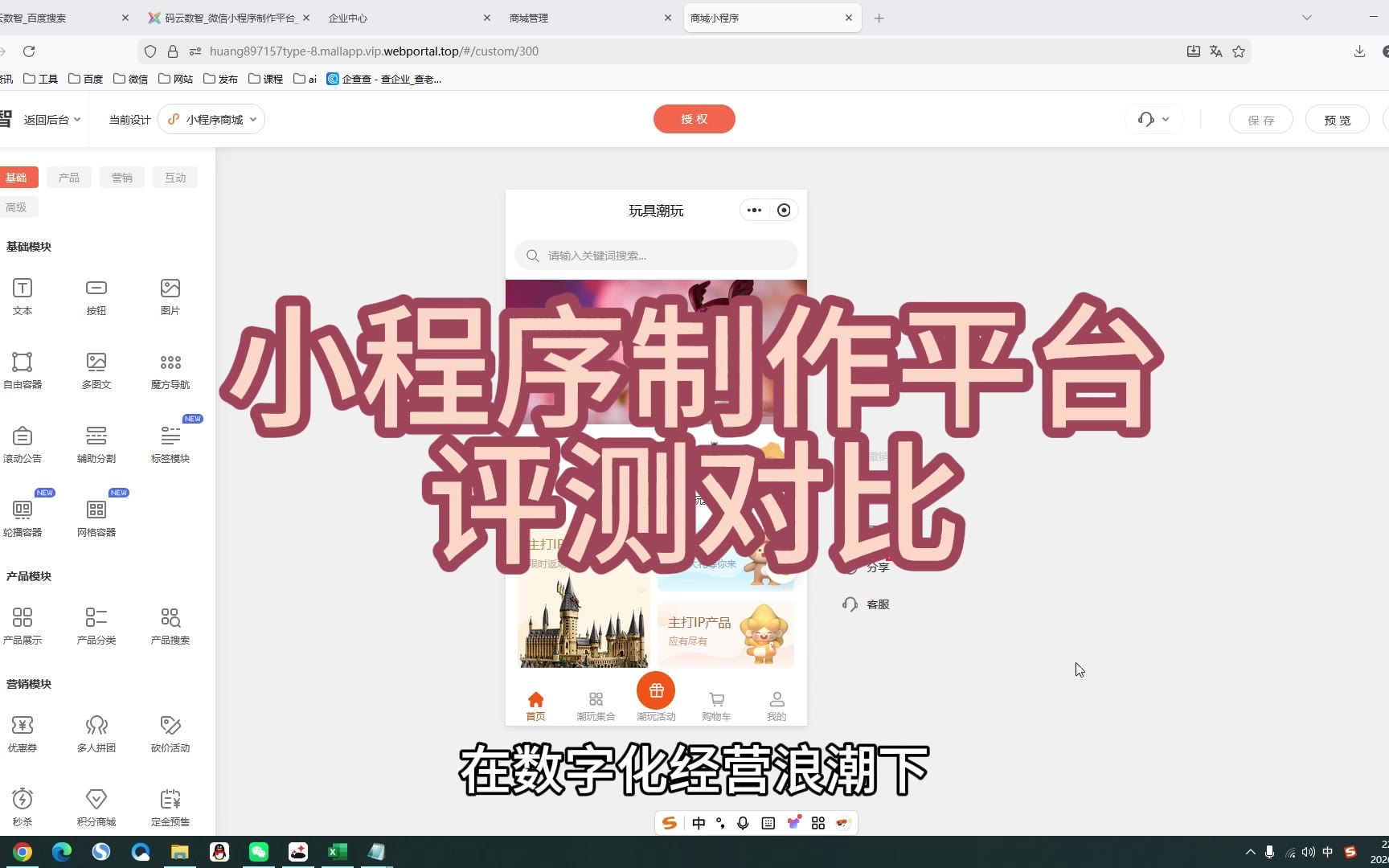1389x868 pixels.
Task: Open the 小程序商城 design selector
Action: coord(212,120)
